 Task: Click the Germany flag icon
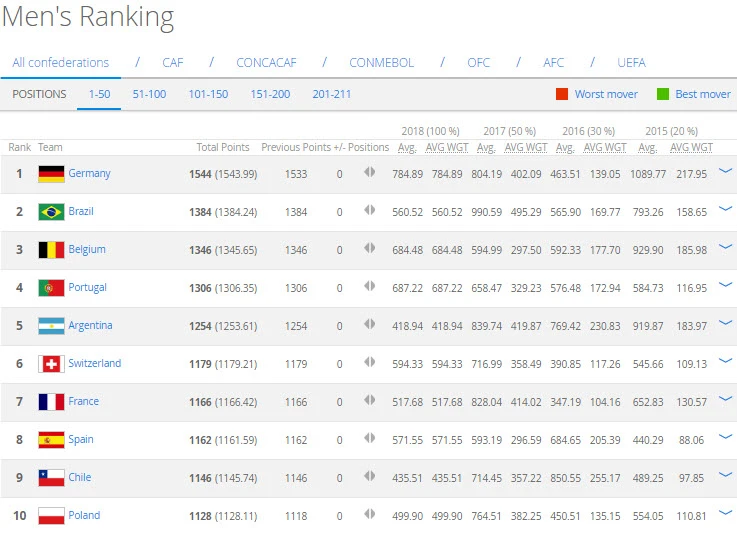pos(51,174)
